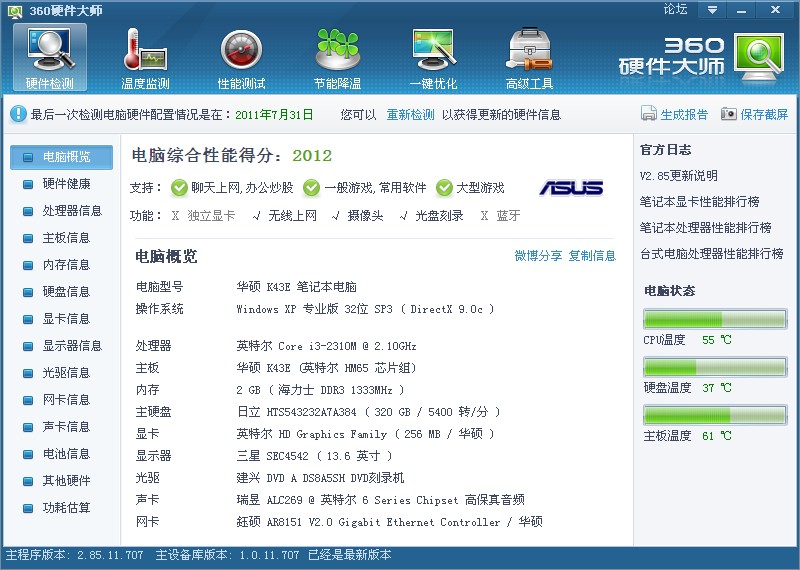Click the 保存截屏 link text
This screenshot has height=570, width=800.
pyautogui.click(x=764, y=115)
